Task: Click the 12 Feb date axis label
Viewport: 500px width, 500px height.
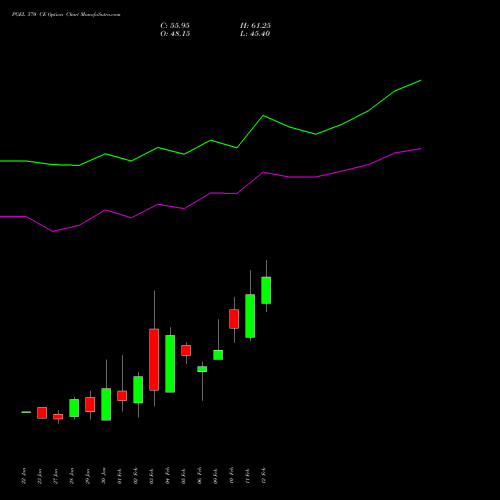Action: pyautogui.click(x=264, y=475)
